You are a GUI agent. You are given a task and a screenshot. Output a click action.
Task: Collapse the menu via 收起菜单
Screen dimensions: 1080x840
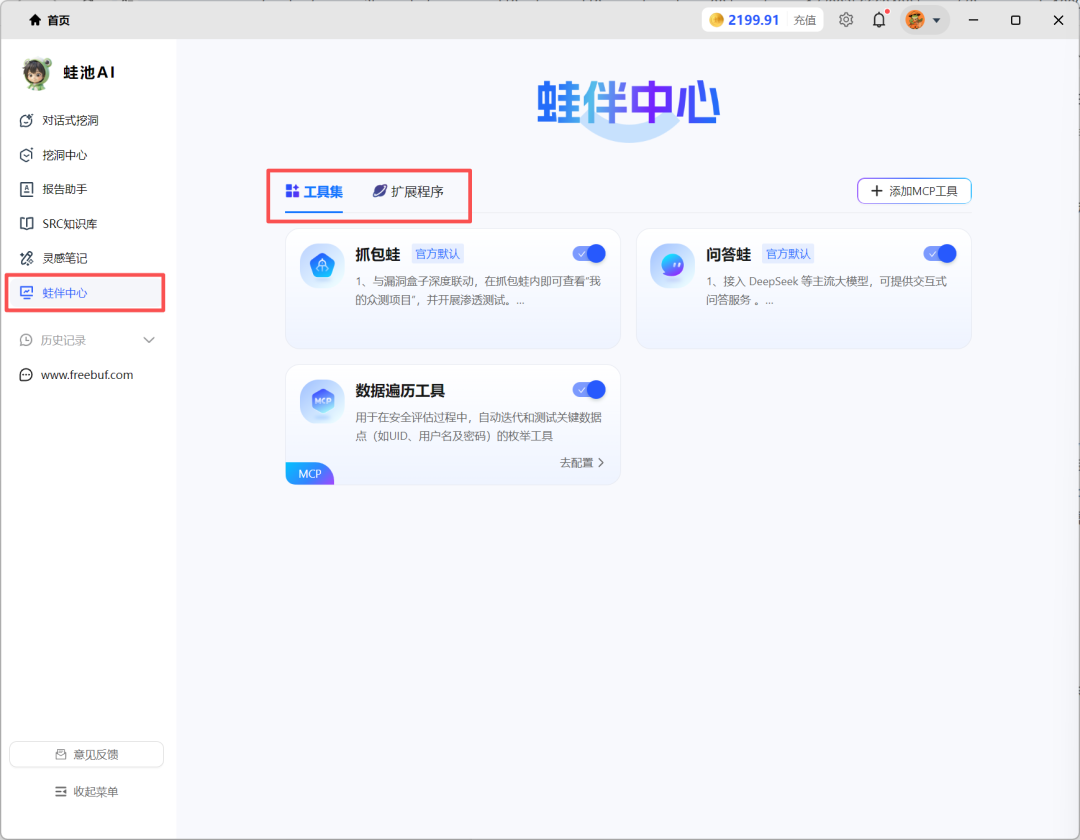tap(86, 790)
